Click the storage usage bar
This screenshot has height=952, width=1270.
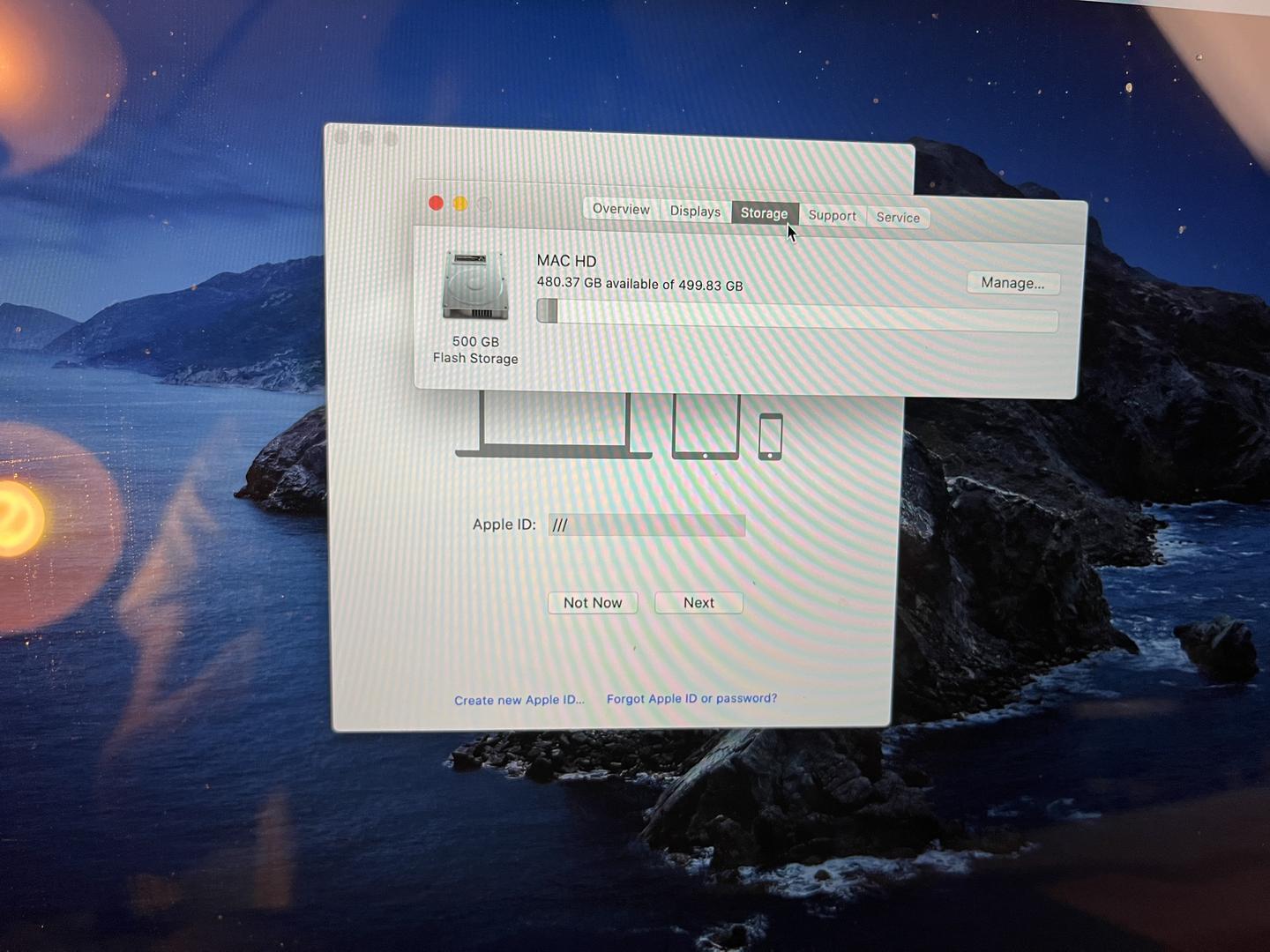click(797, 316)
